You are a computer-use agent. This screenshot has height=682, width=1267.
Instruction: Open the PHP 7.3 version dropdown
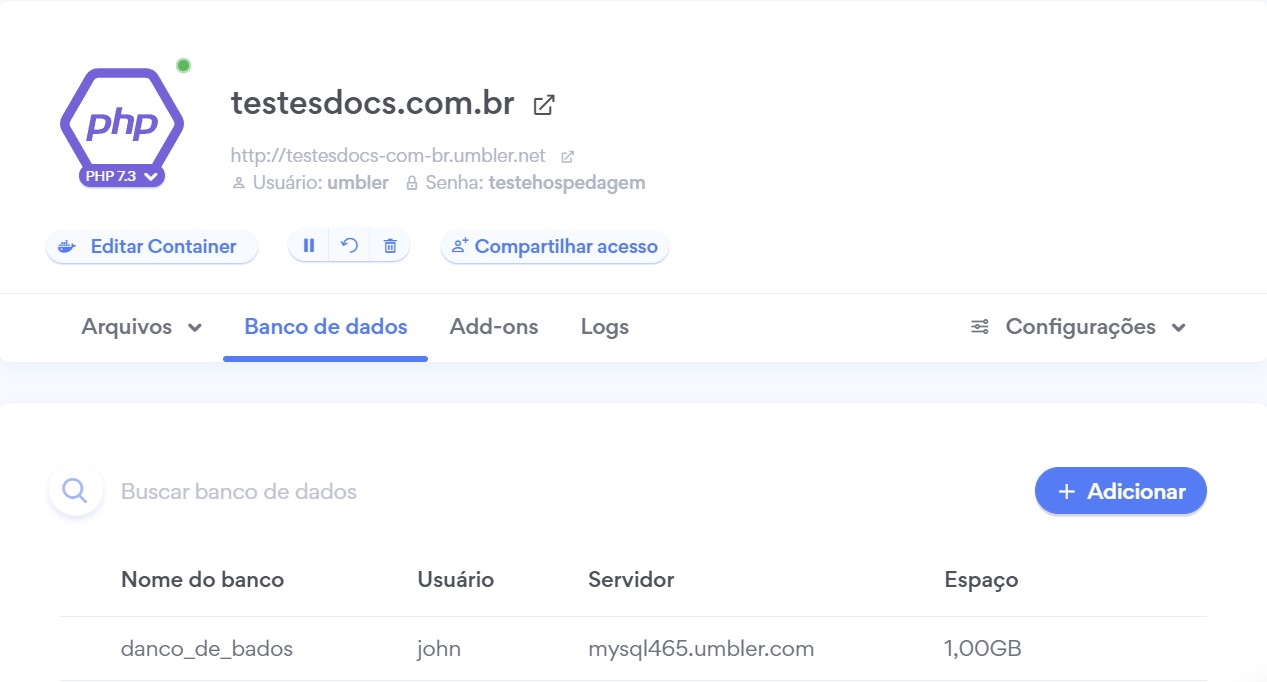point(122,177)
